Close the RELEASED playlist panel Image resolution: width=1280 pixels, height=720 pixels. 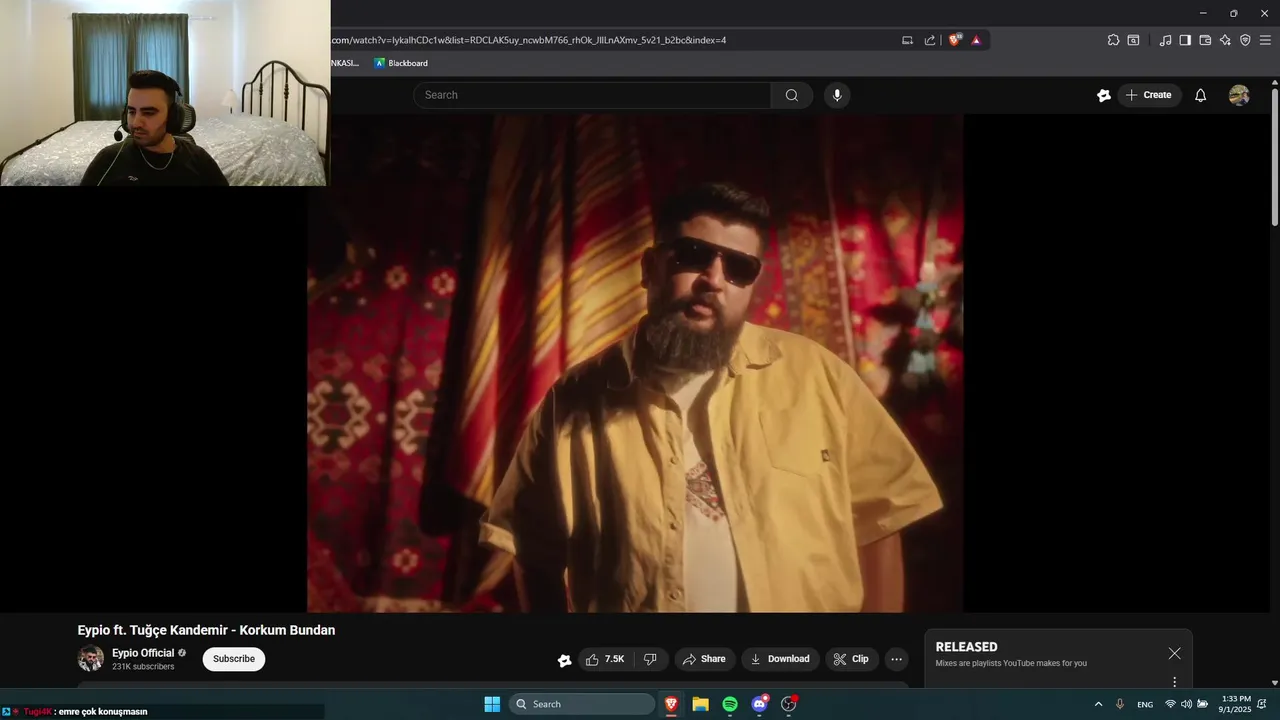point(1174,653)
